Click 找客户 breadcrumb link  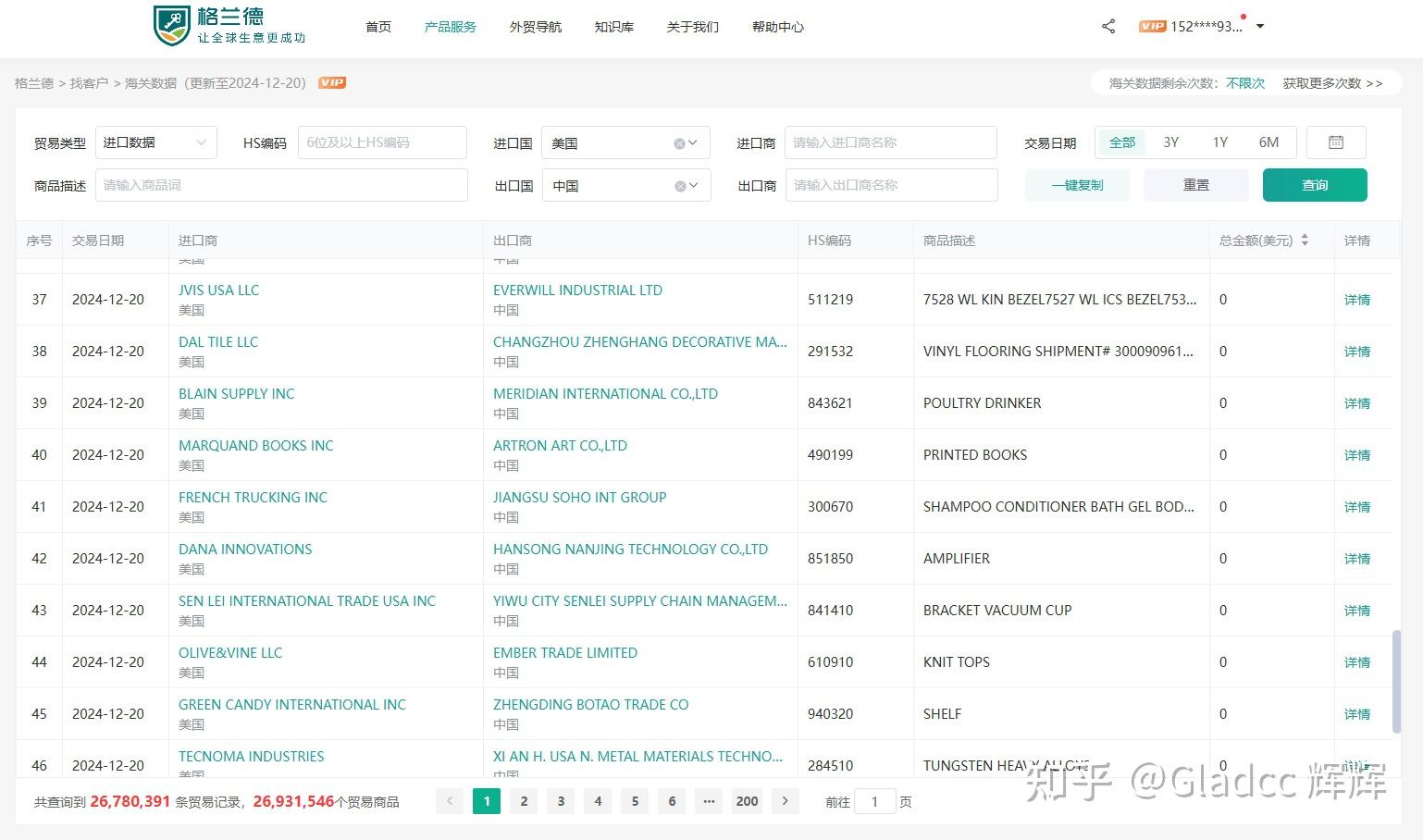coord(89,83)
